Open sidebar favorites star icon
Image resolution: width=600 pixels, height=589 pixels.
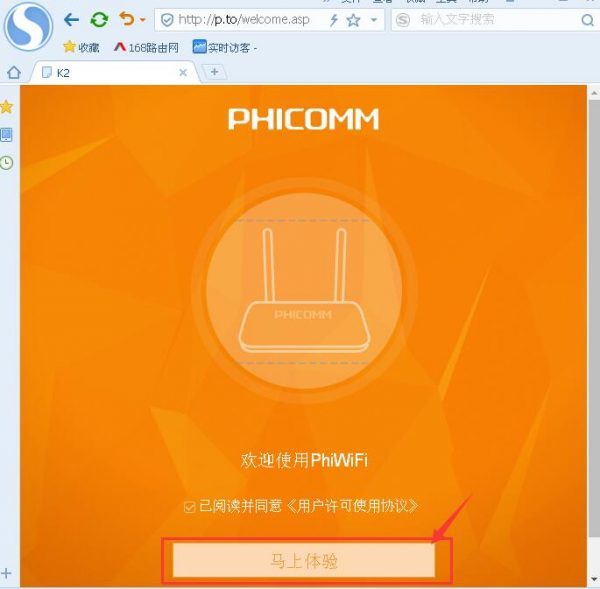(7, 107)
